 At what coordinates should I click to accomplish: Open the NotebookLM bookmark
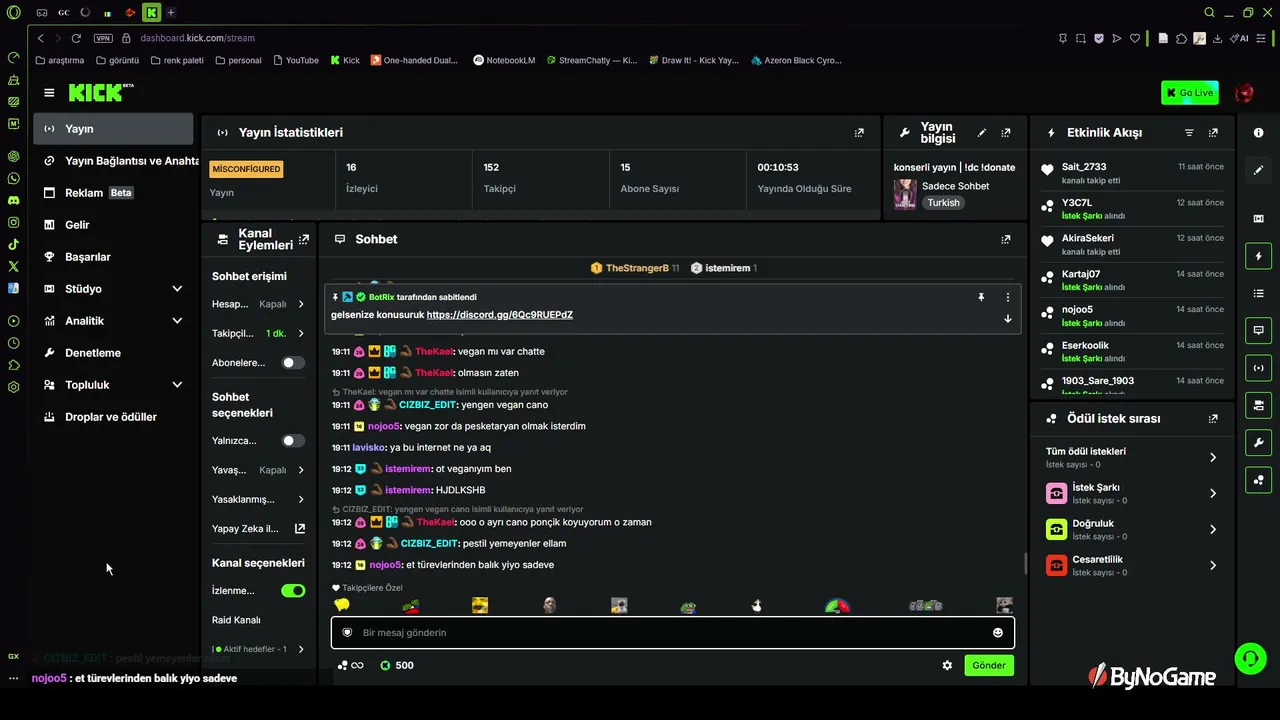click(x=503, y=60)
